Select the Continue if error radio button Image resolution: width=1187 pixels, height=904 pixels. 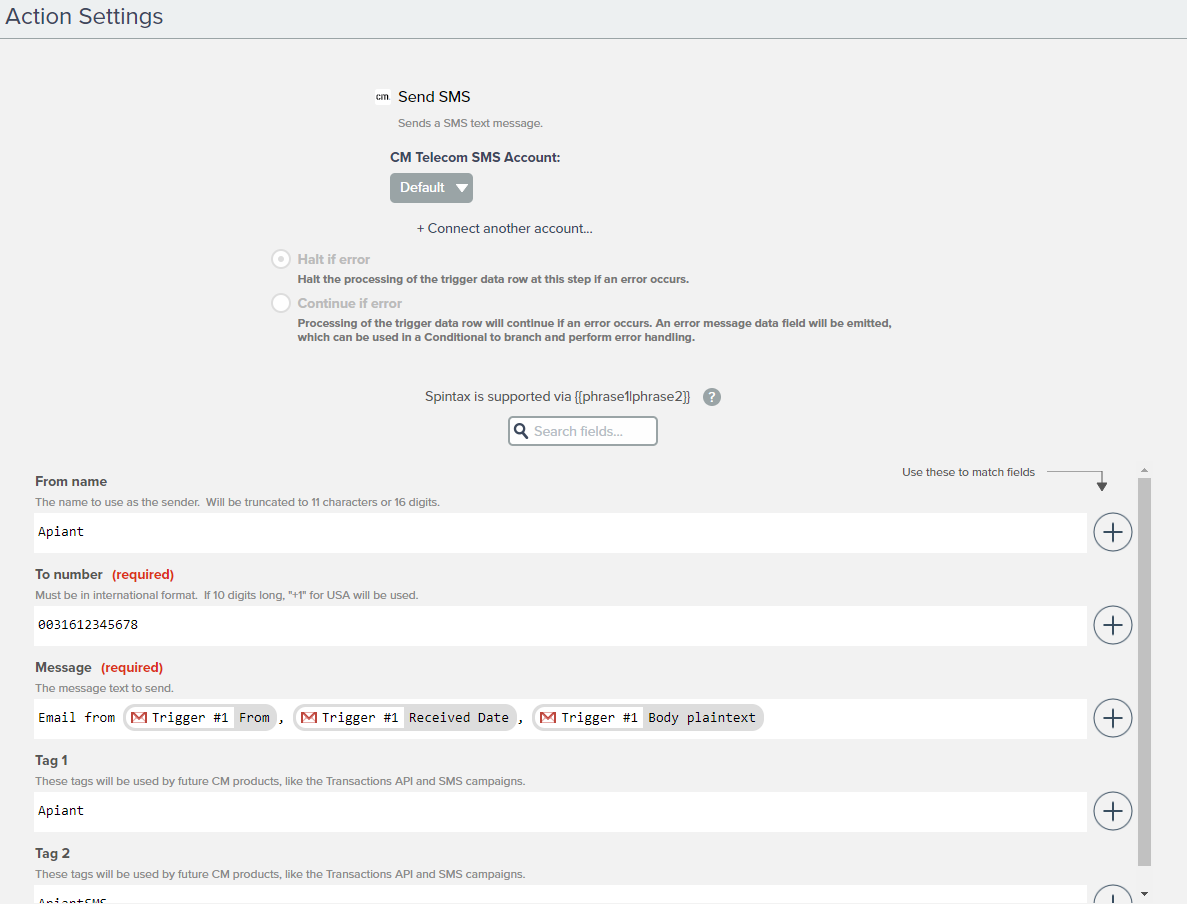point(281,303)
